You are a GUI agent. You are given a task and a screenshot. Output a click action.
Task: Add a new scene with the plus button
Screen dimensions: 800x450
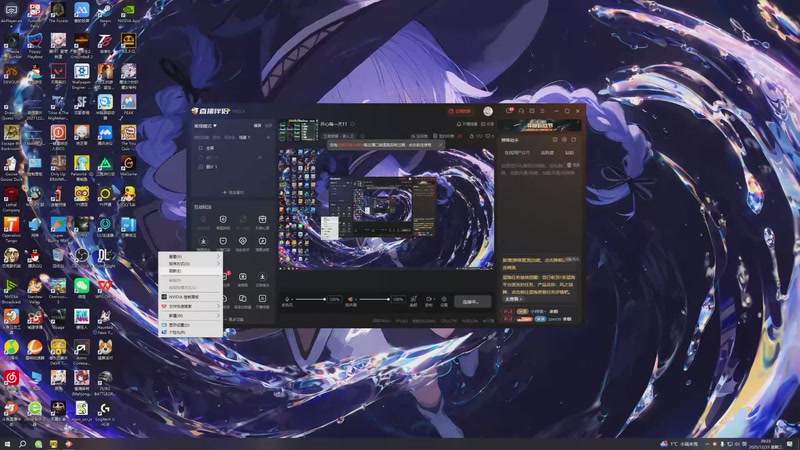coord(268,137)
